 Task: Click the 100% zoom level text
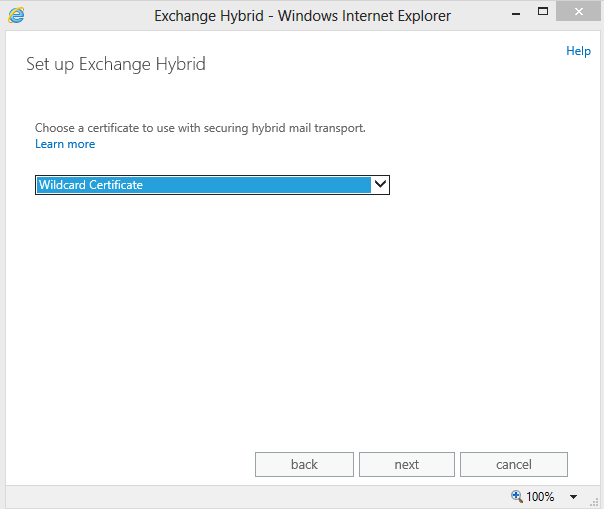540,496
